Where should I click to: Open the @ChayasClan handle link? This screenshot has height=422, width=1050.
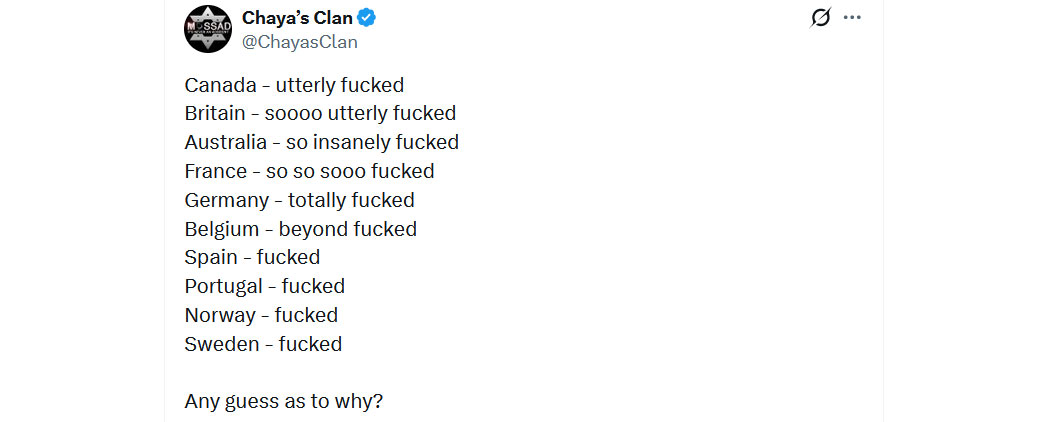coord(300,42)
